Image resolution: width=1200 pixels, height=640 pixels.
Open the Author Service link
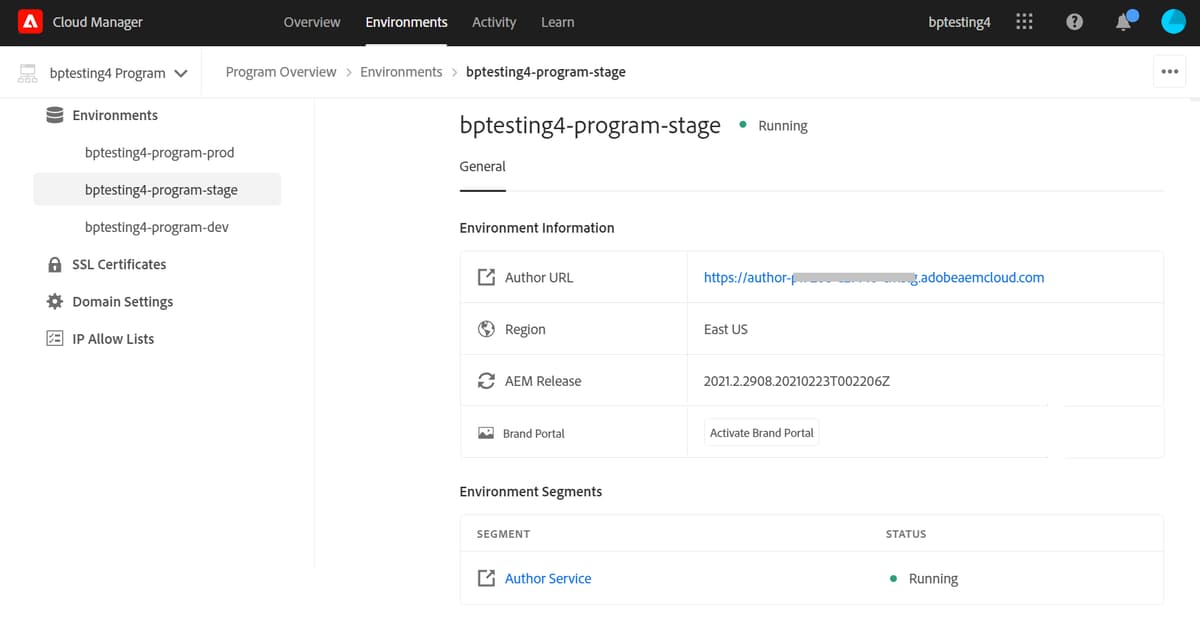point(547,578)
